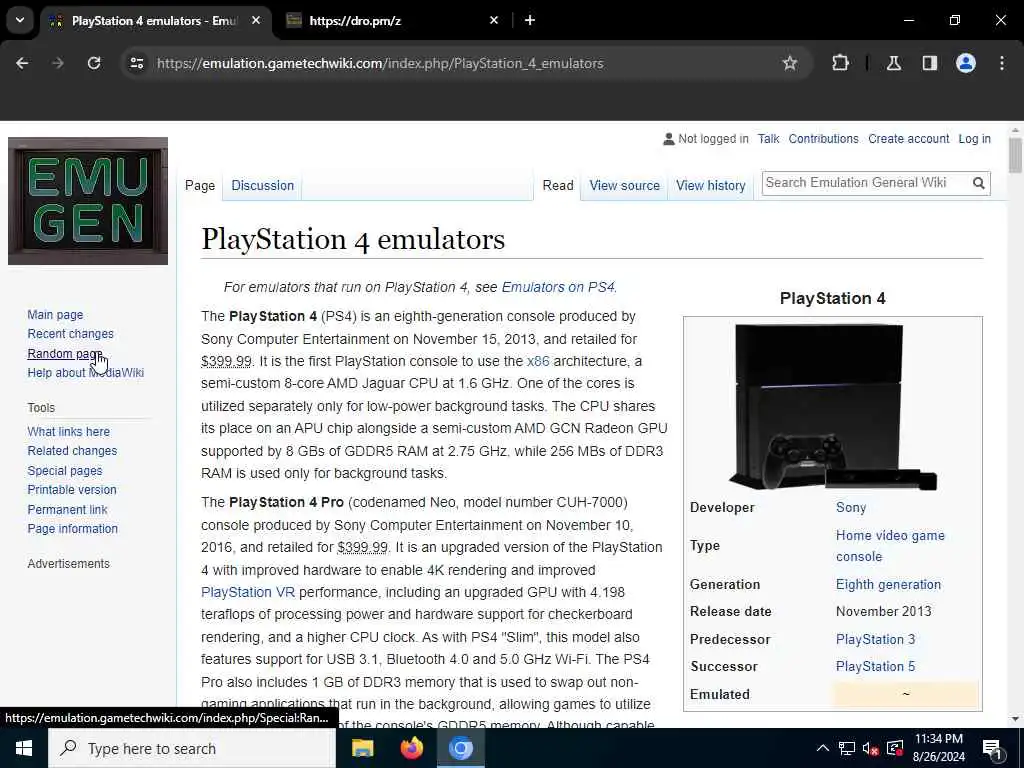Click the browser forward arrow
1024x768 pixels.
(58, 63)
